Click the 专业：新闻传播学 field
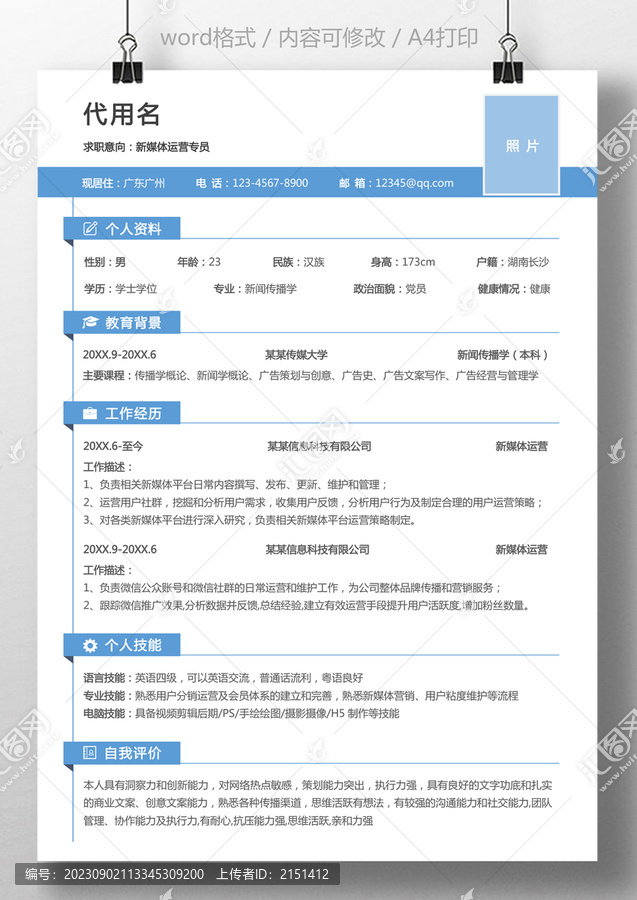This screenshot has height=900, width=637. (x=255, y=289)
